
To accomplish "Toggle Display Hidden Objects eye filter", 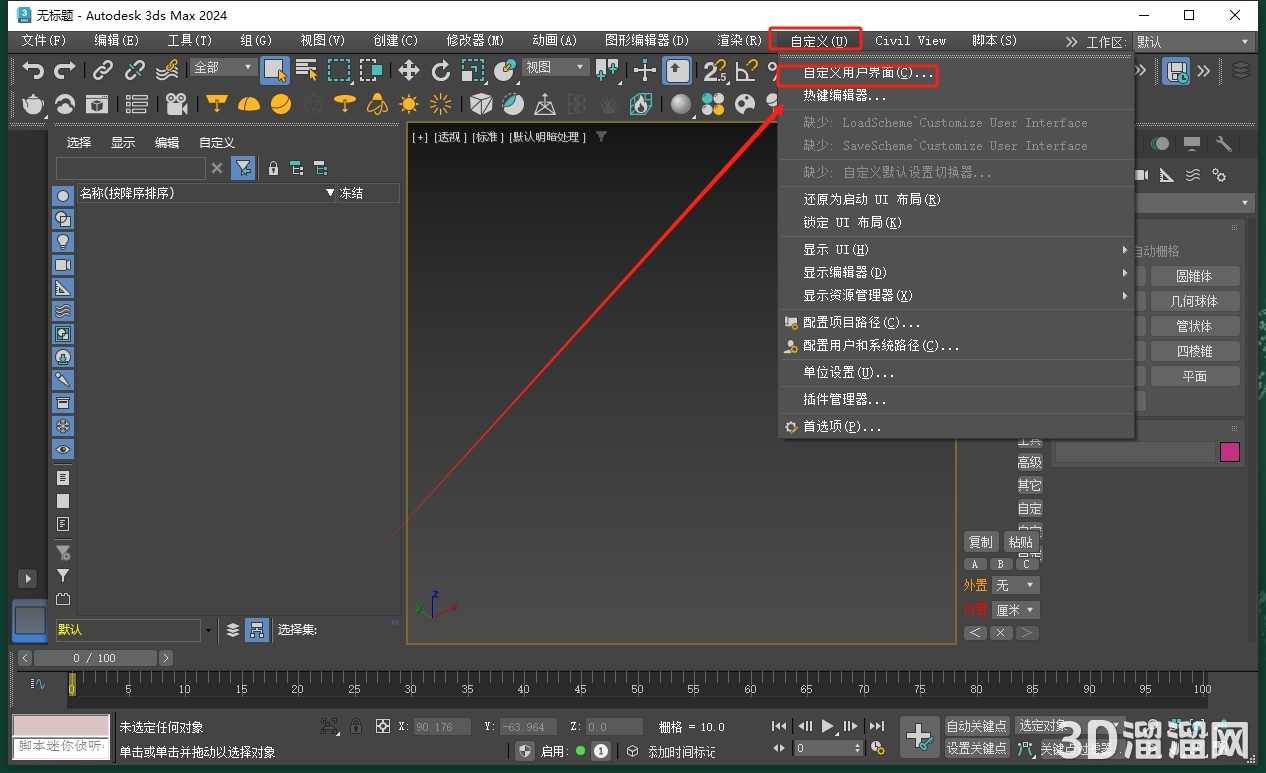I will 63,449.
